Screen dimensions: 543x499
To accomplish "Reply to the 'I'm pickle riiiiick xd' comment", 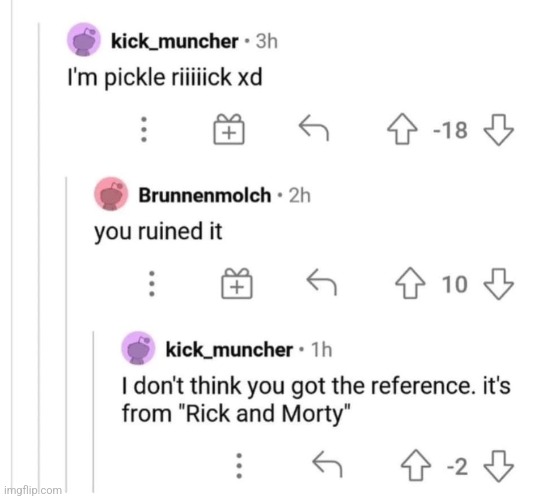I will coord(314,128).
